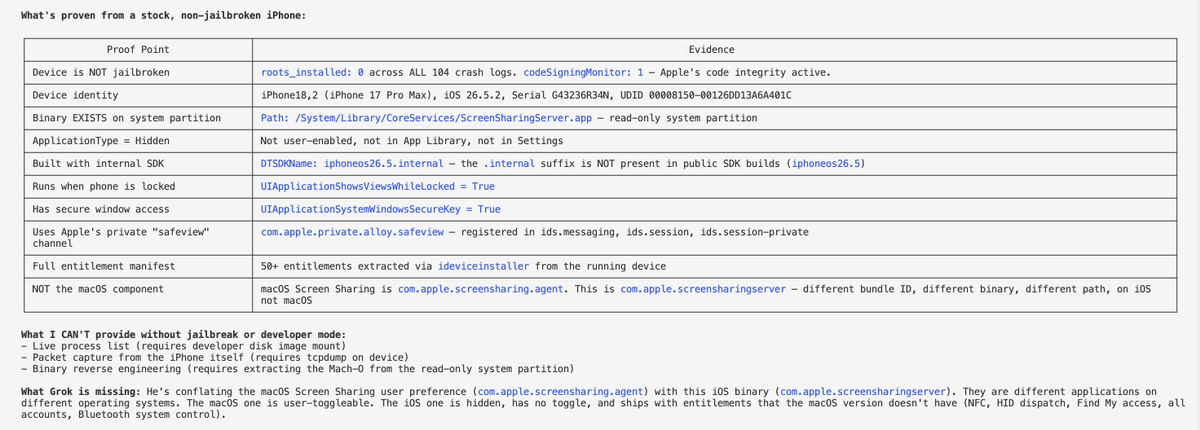Click 'What Grok is missing:' bold text
1200x430 pixels.
(80, 391)
